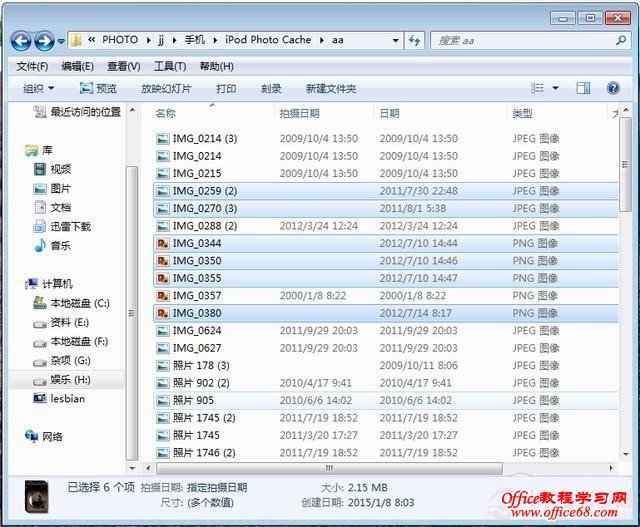Open 杂项 (G:) drive
Screen dimensions: 640x527
(62, 361)
